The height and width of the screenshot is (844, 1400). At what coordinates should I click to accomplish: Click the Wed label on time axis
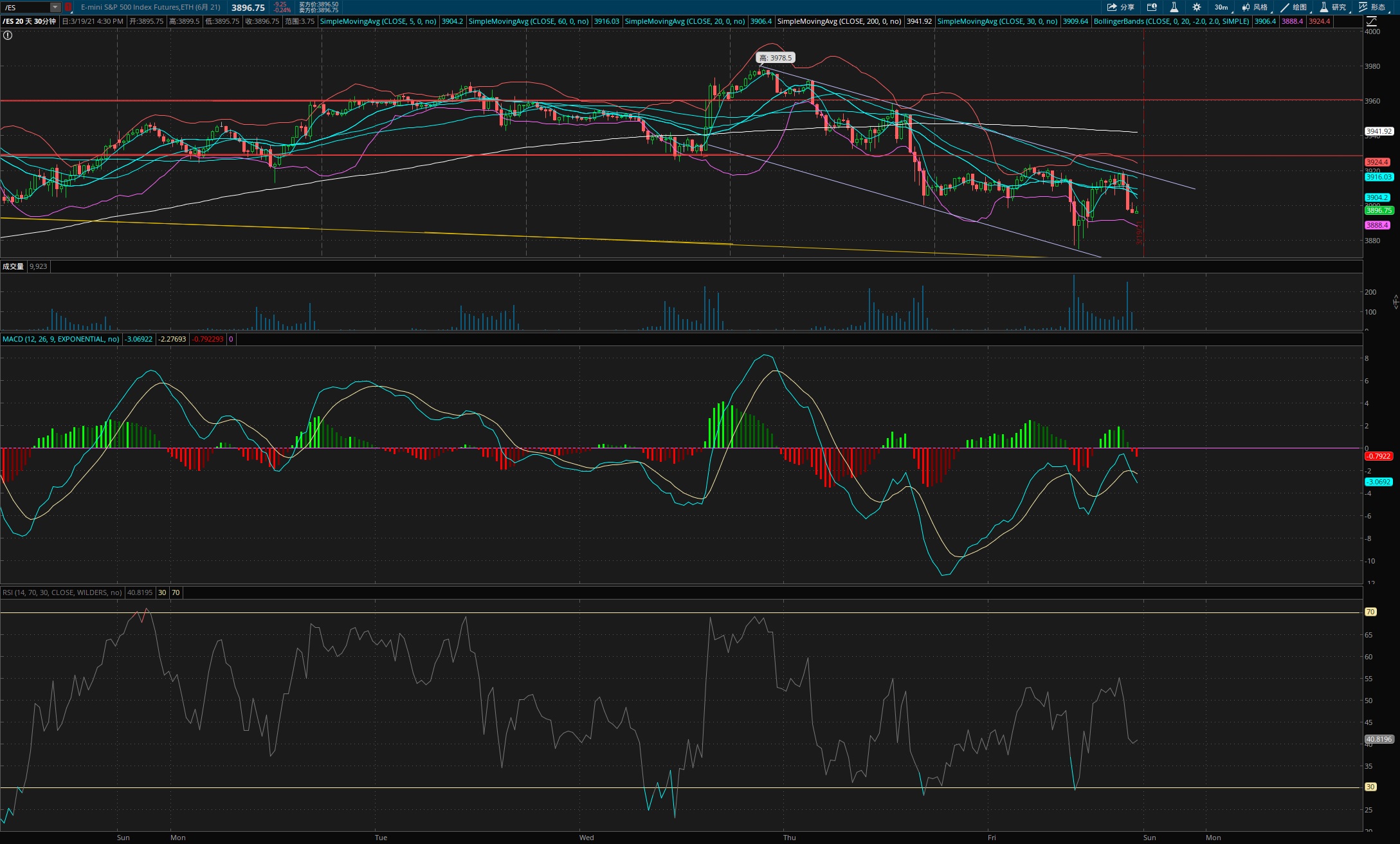pos(586,838)
